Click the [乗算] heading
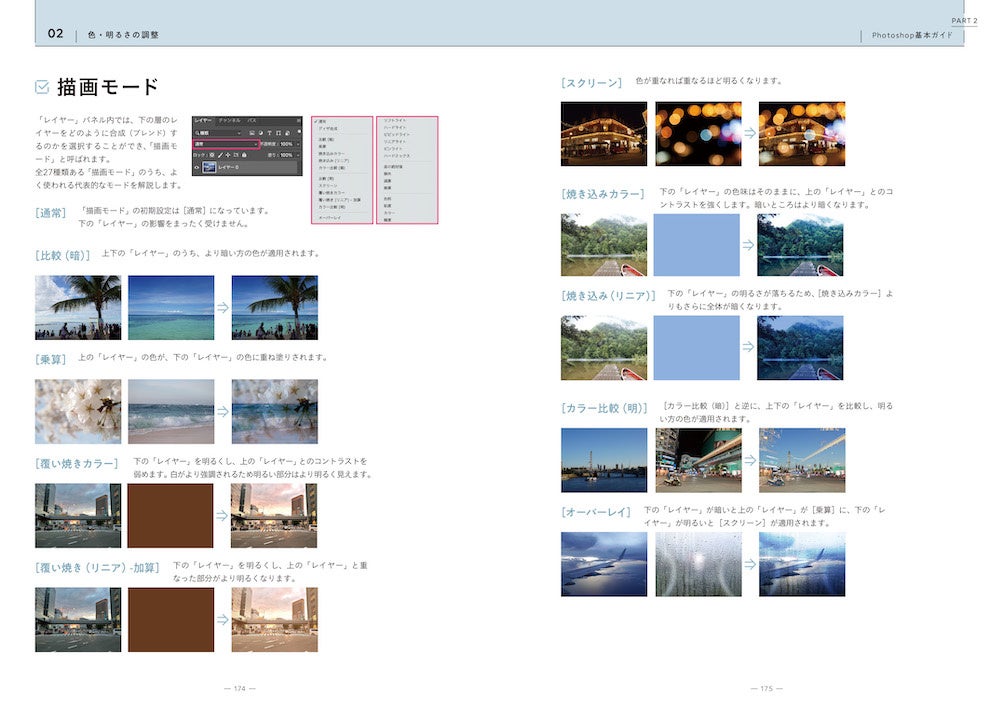 point(50,359)
